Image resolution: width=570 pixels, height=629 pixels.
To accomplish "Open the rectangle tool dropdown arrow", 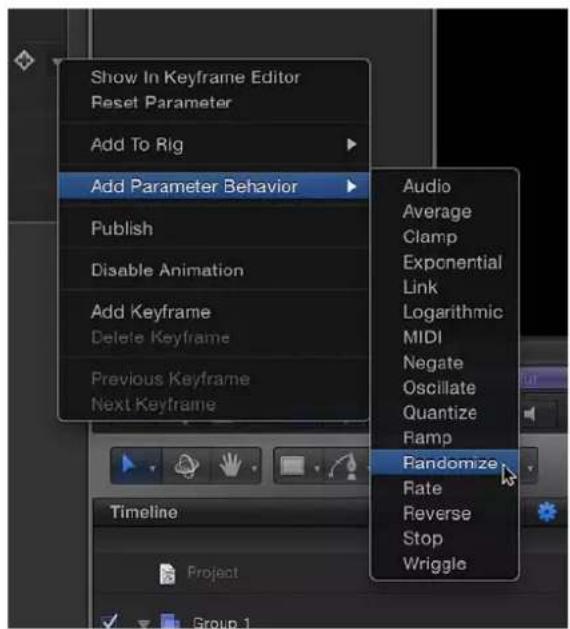I will 316,468.
